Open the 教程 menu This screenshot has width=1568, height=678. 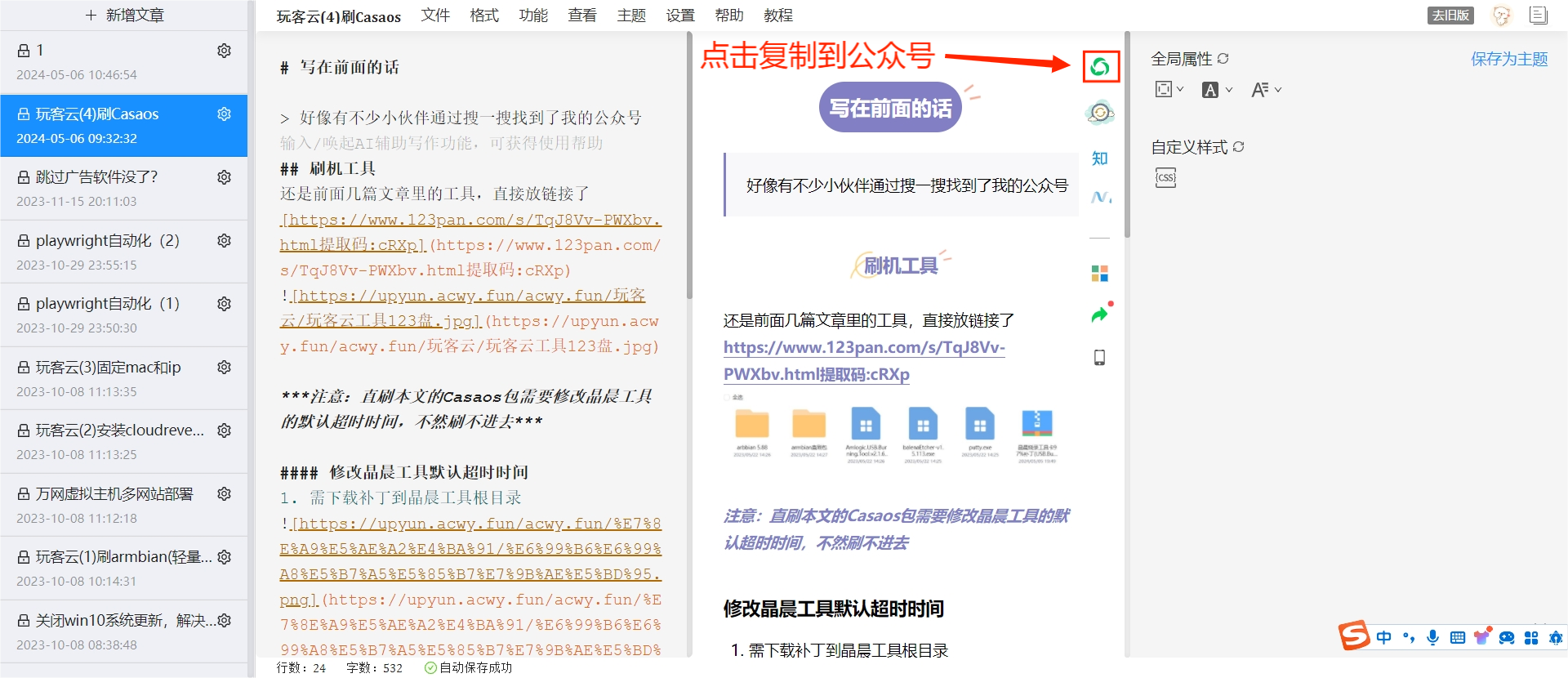778,15
